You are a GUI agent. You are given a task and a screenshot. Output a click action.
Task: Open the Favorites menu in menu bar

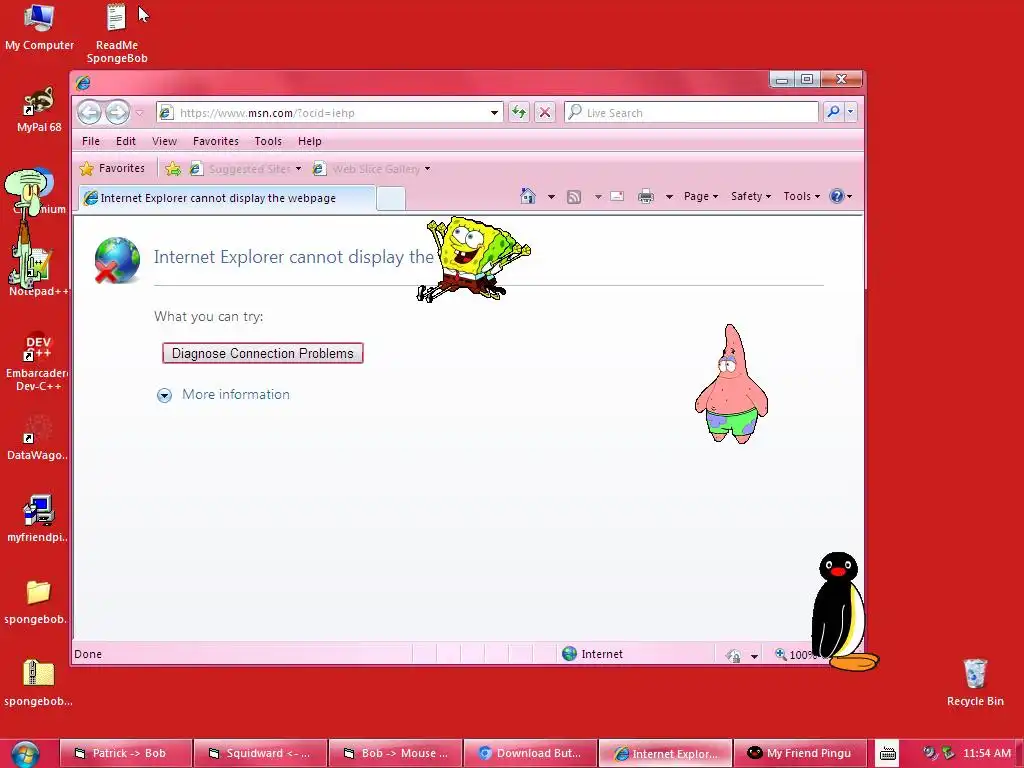tap(216, 141)
